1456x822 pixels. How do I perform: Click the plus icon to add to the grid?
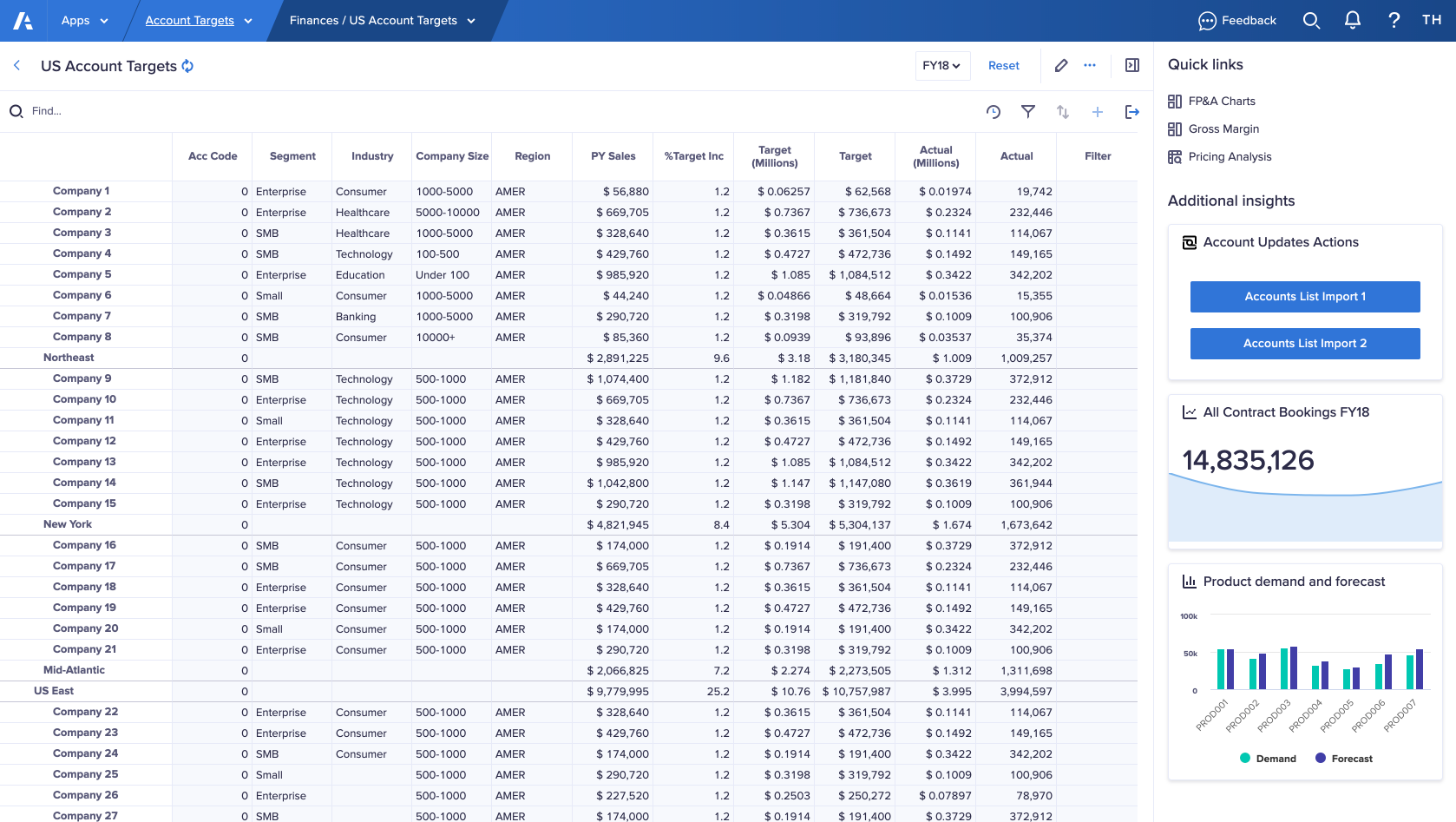coord(1098,111)
